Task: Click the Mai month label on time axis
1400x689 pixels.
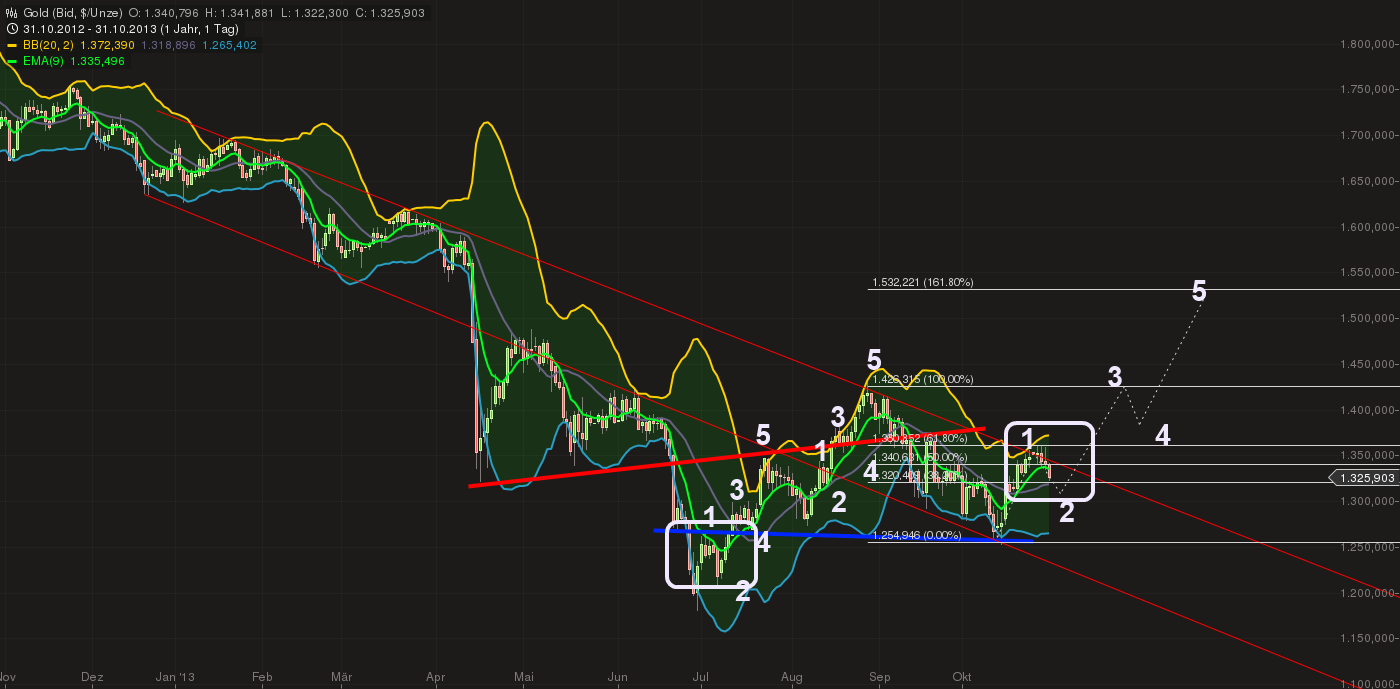Action: (x=524, y=677)
